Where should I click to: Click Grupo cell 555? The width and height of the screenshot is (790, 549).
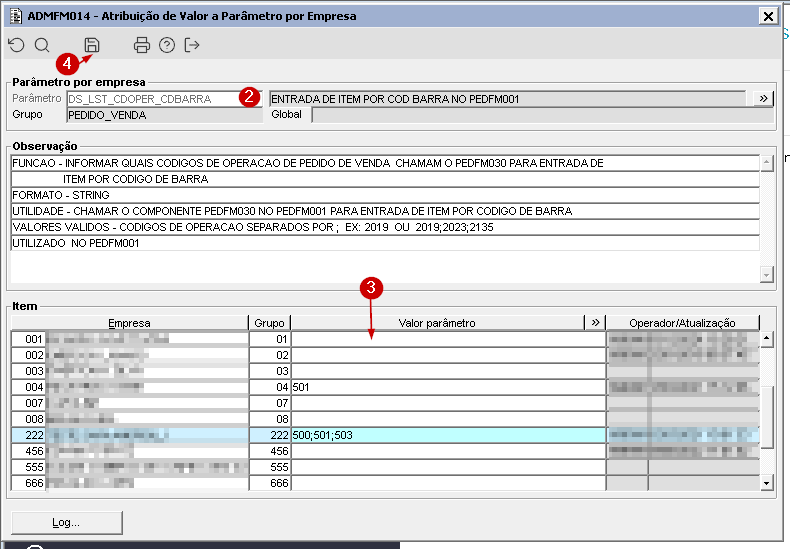(x=270, y=467)
